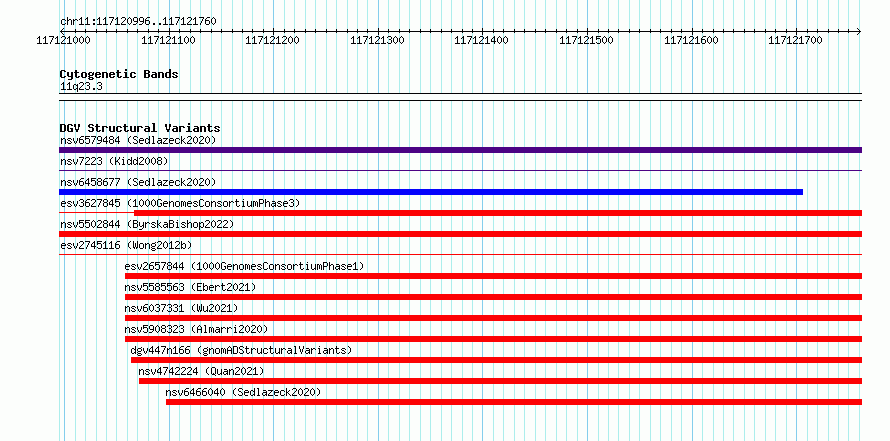
Task: Select the red bar under nsv4742224
Action: click(501, 381)
